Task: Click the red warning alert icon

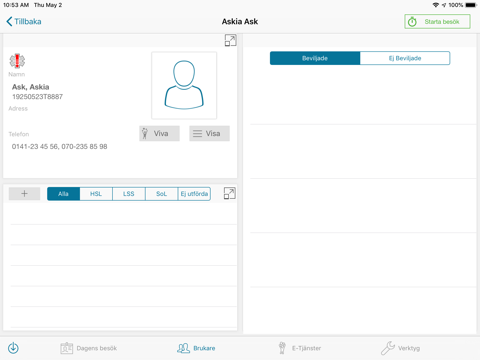Action: [17, 61]
